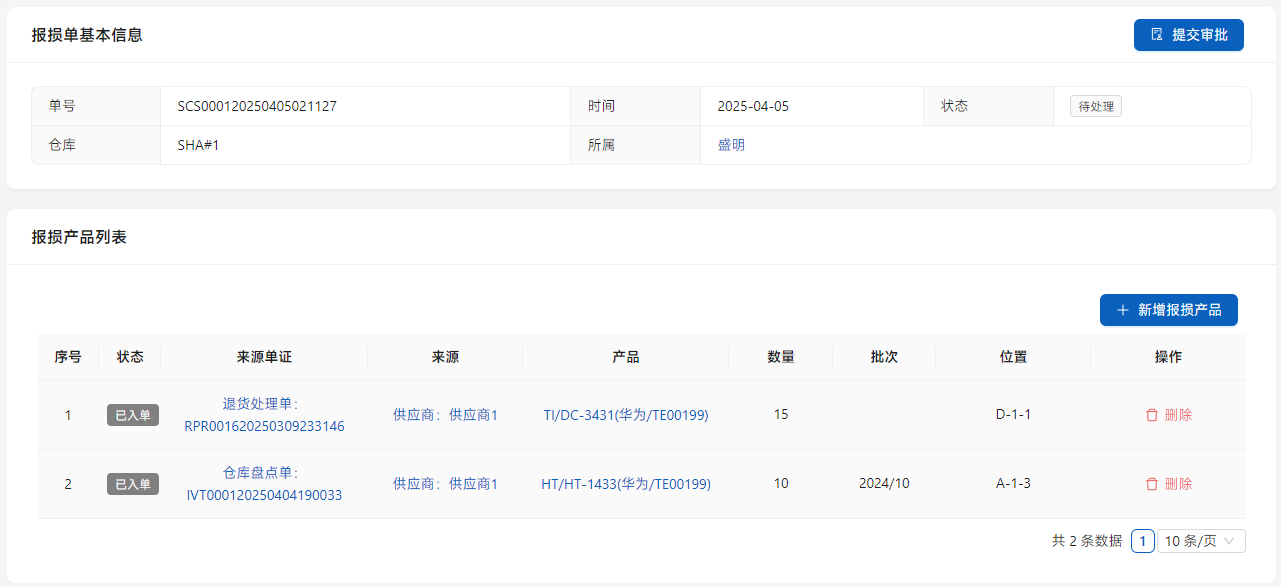Click the dropdown chevron of page size
This screenshot has height=587, width=1281.
pos(1229,541)
